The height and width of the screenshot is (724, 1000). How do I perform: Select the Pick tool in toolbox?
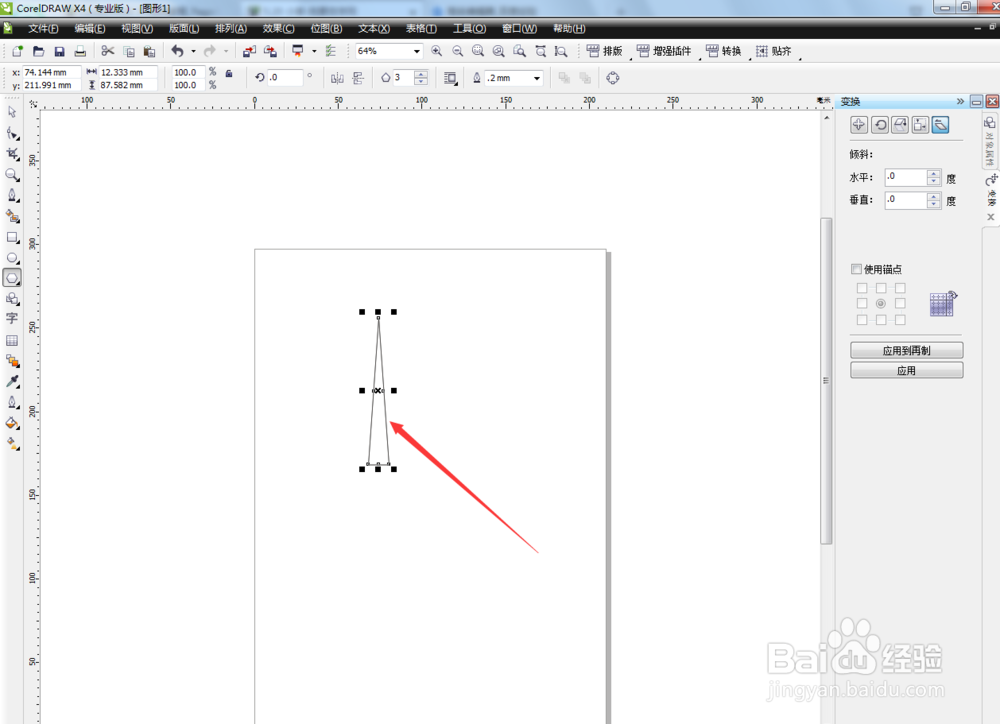pyautogui.click(x=12, y=112)
